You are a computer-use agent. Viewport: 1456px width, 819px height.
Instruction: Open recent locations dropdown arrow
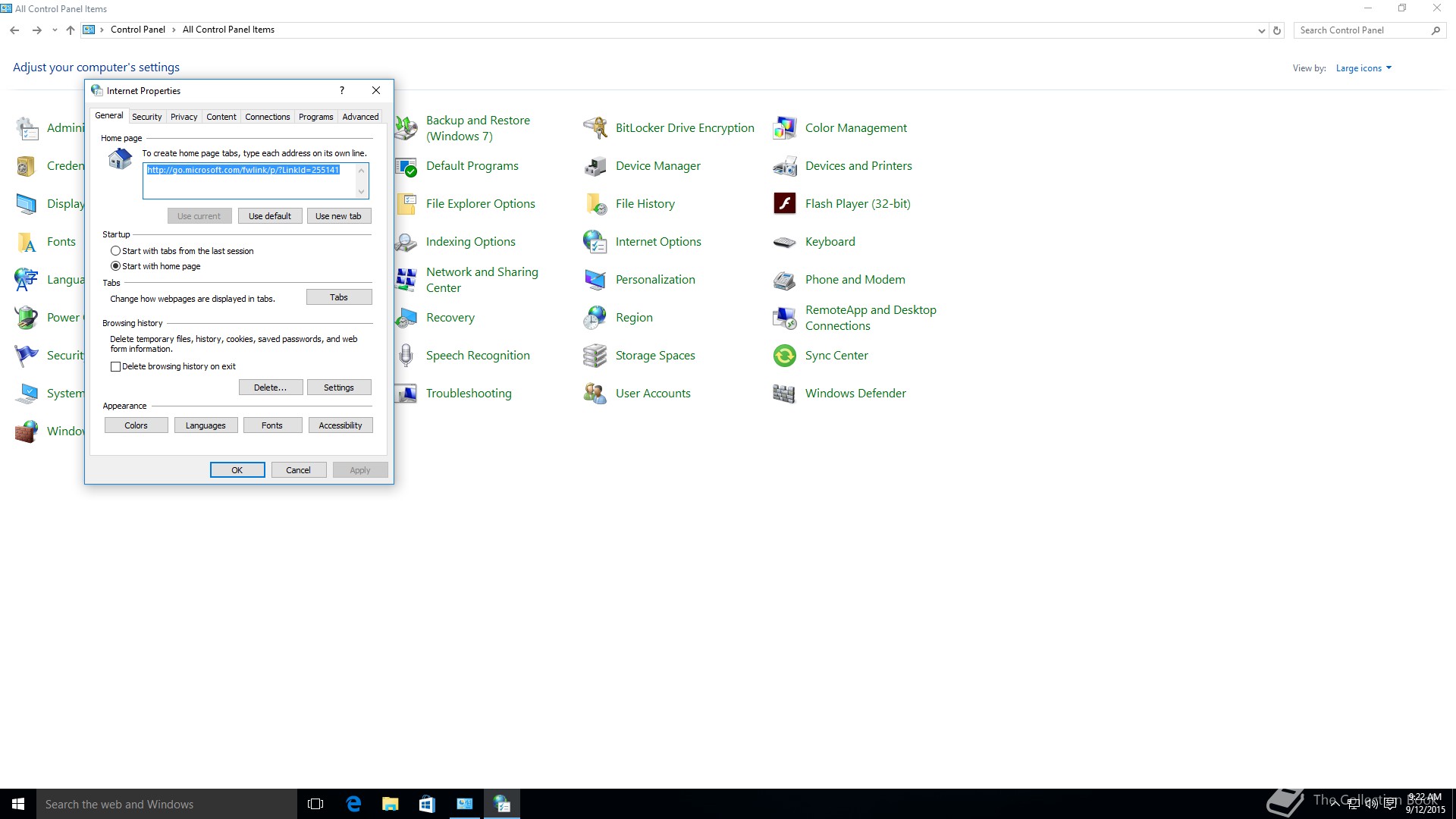coord(55,30)
